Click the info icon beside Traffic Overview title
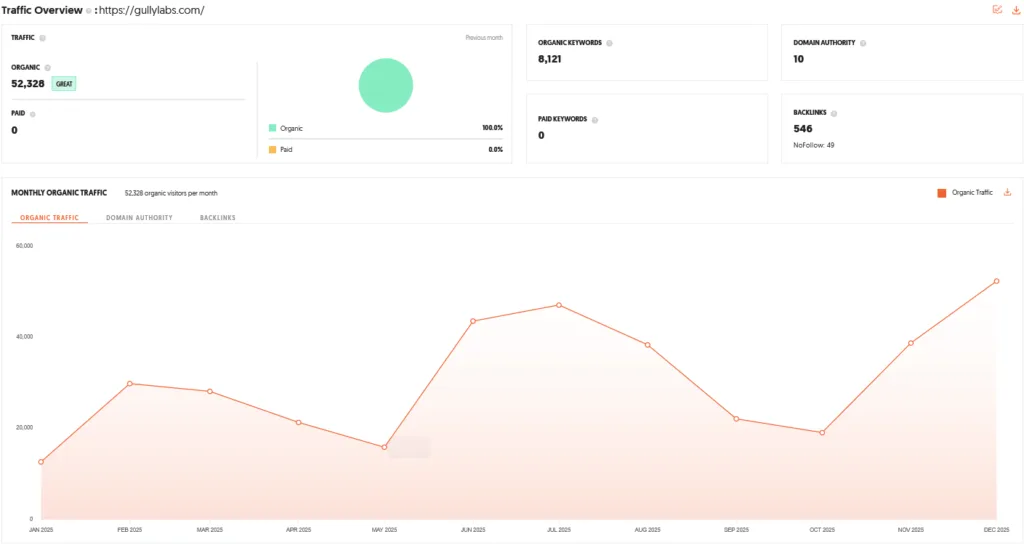Image resolution: width=1024 pixels, height=545 pixels. [88, 10]
